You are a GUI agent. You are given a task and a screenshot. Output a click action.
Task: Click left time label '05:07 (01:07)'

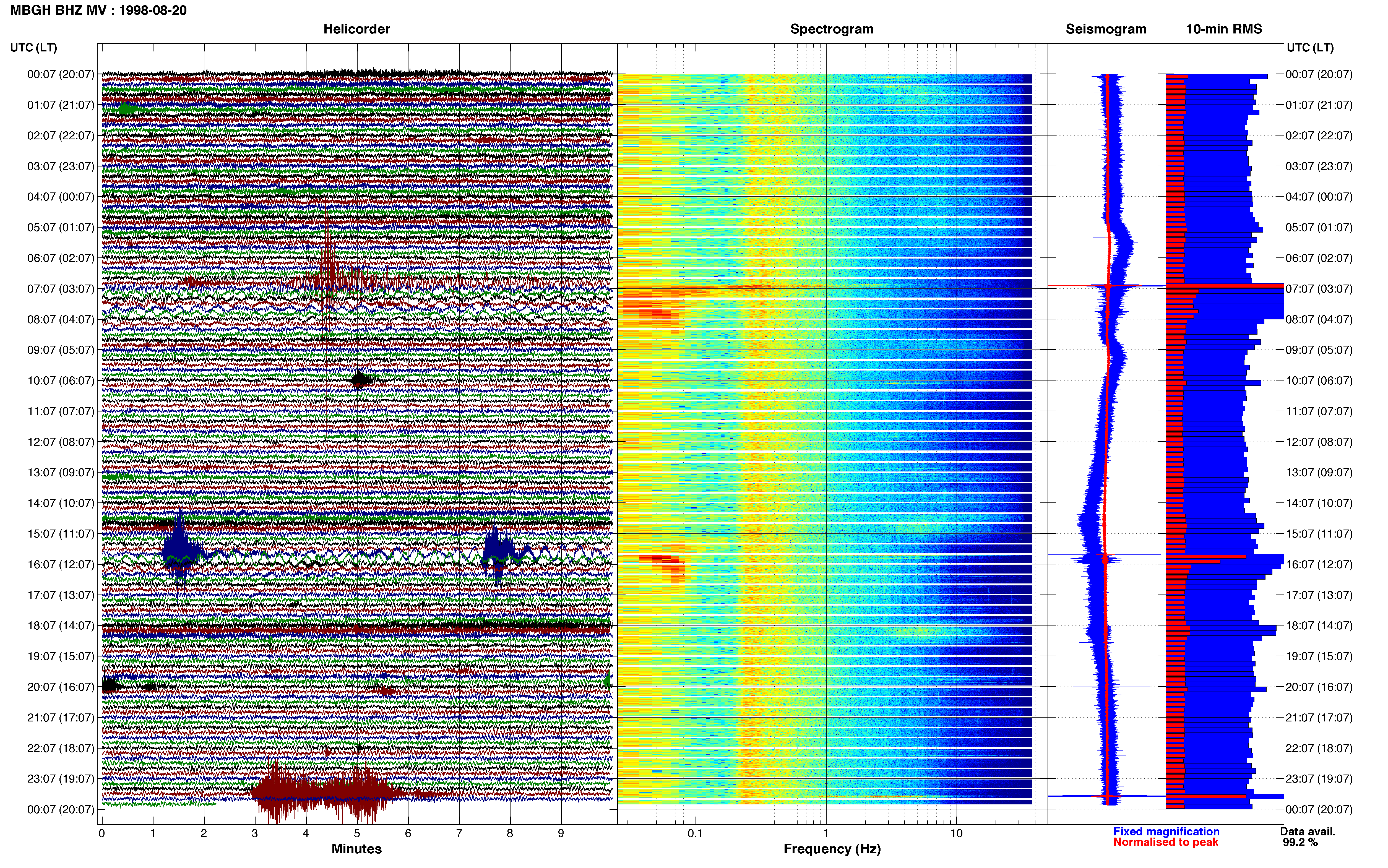click(x=61, y=227)
